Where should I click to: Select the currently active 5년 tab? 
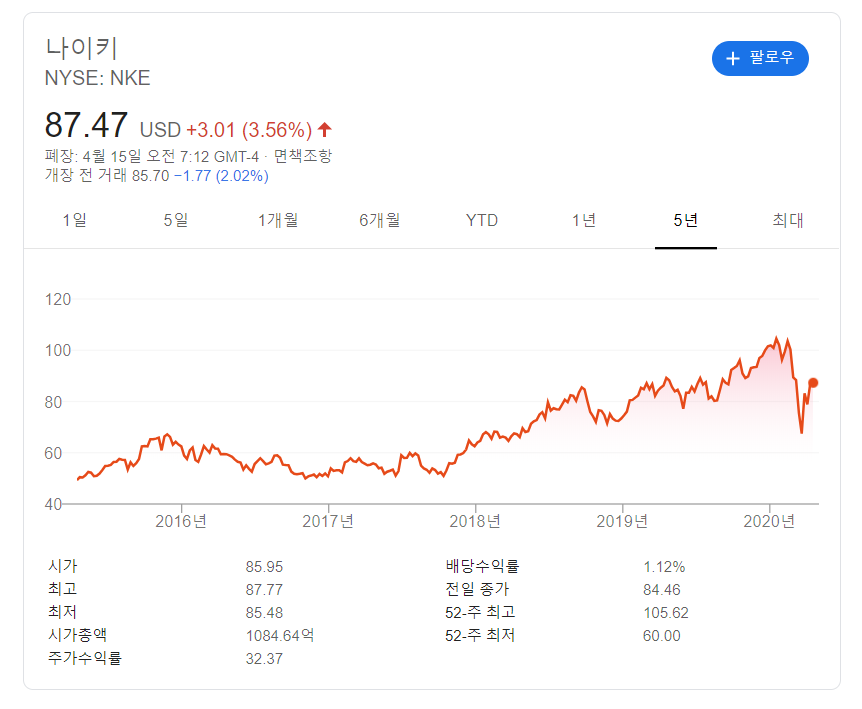coord(685,221)
